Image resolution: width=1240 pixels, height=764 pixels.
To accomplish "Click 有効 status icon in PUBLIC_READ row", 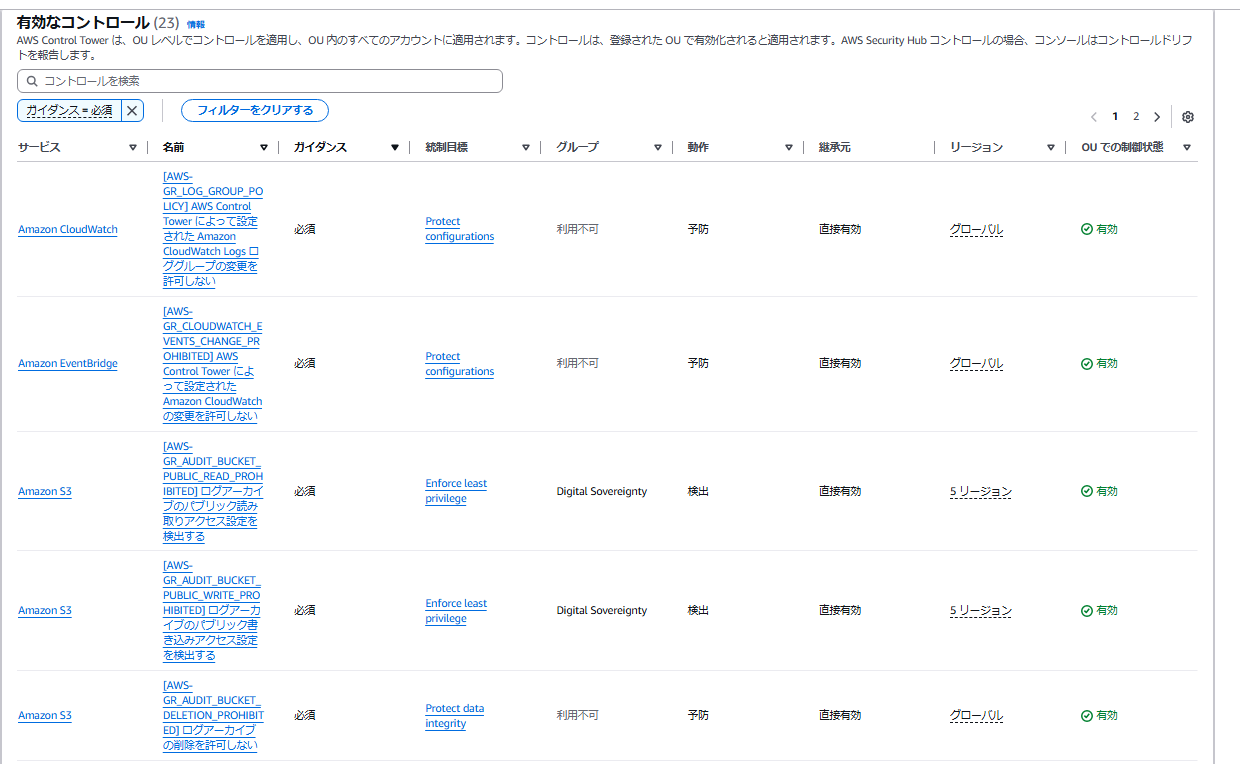I will (x=1087, y=491).
